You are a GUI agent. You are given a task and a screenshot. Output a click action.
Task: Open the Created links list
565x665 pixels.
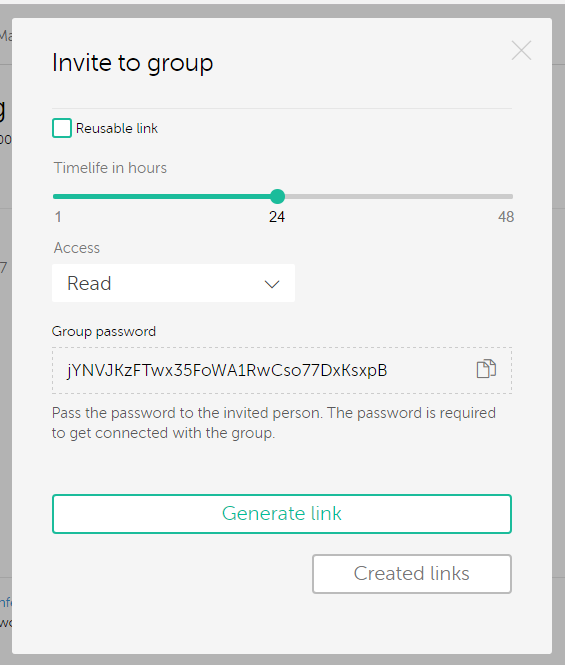[x=412, y=574]
